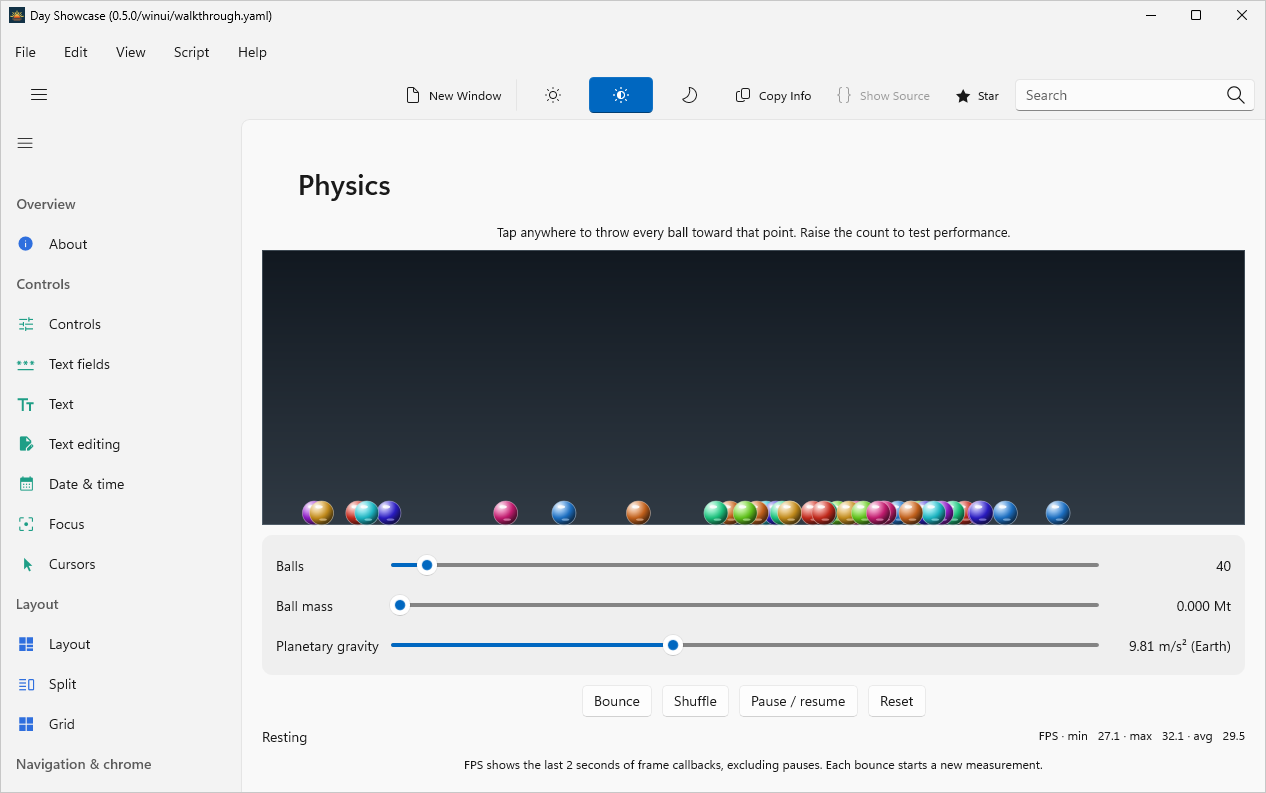
Task: Click the FPS avg 29.5 readout
Action: pyautogui.click(x=1218, y=736)
